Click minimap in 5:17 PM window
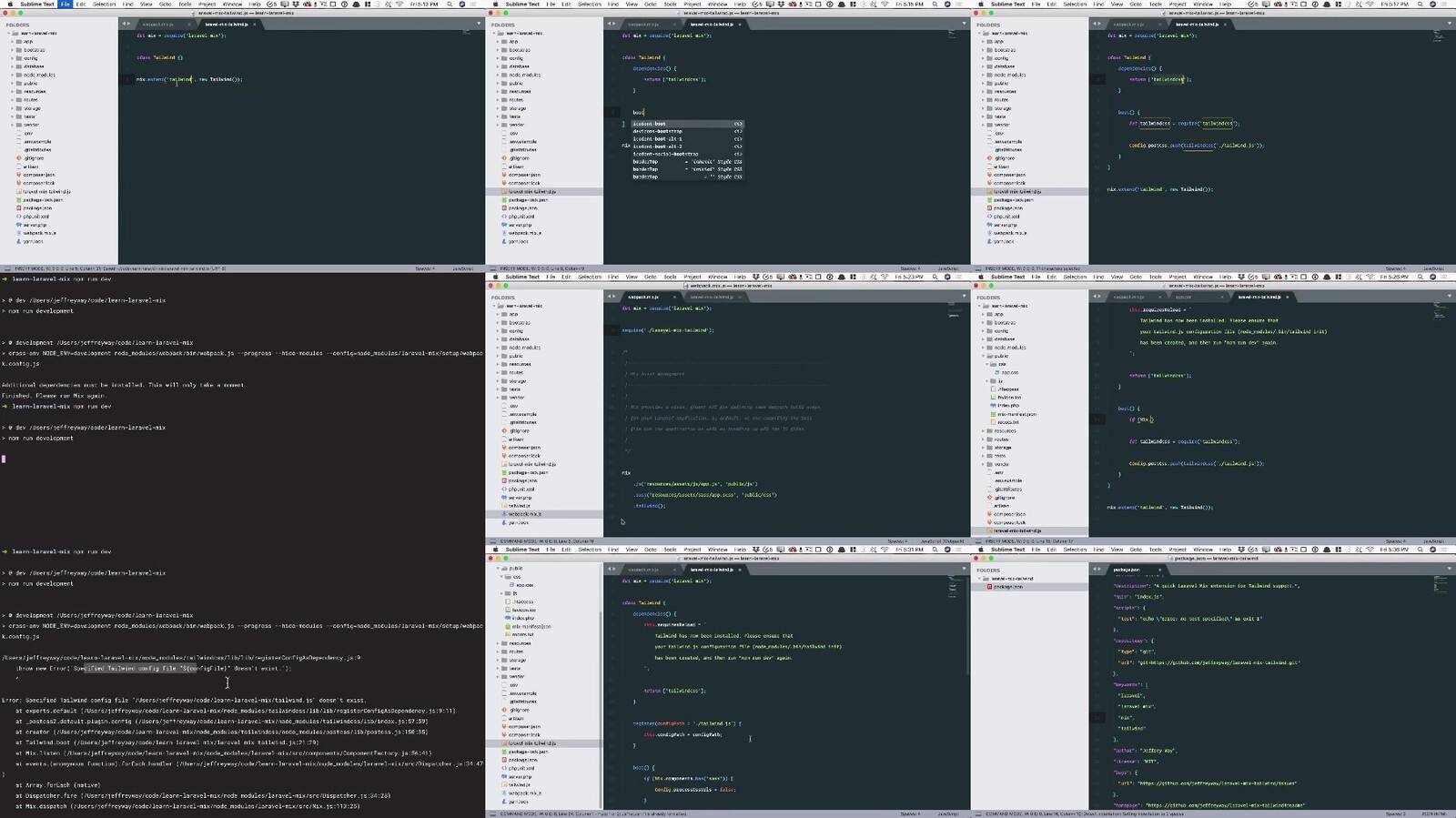The image size is (1456, 818). 1438,38
